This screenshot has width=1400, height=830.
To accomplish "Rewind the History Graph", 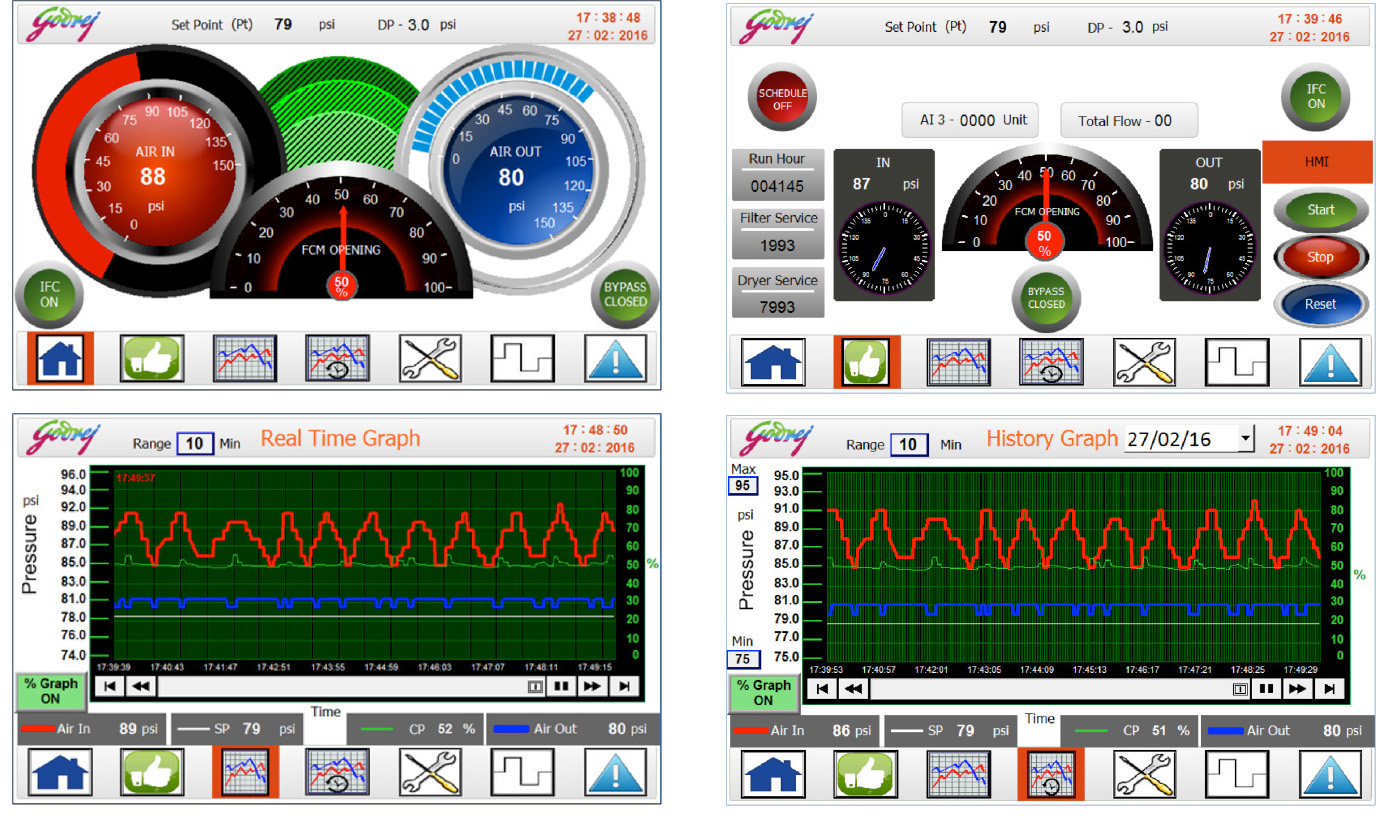I will click(x=853, y=688).
